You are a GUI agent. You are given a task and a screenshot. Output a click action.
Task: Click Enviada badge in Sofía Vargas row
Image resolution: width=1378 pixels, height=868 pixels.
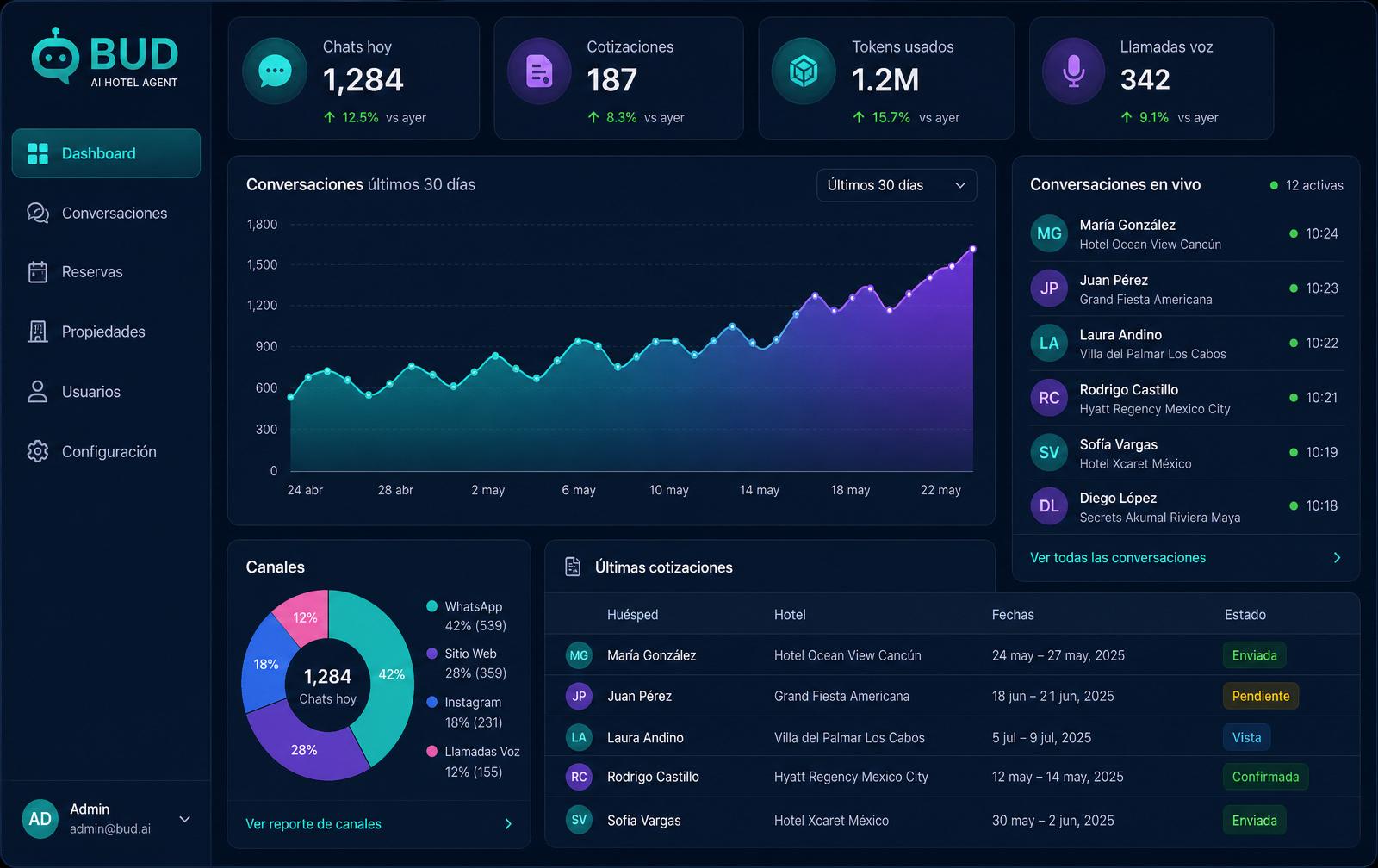[1254, 820]
